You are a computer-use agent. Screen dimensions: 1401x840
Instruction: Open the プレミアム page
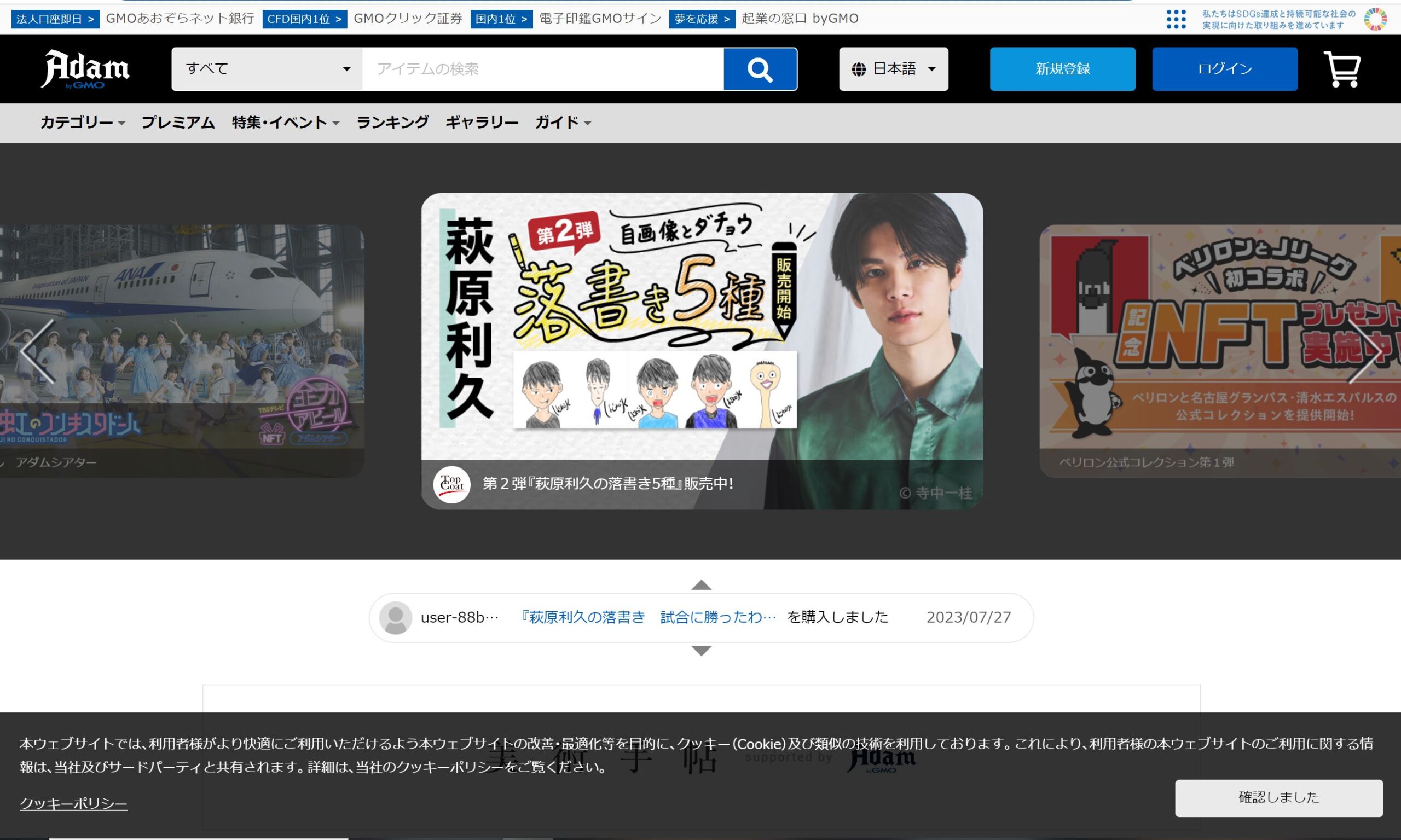178,122
